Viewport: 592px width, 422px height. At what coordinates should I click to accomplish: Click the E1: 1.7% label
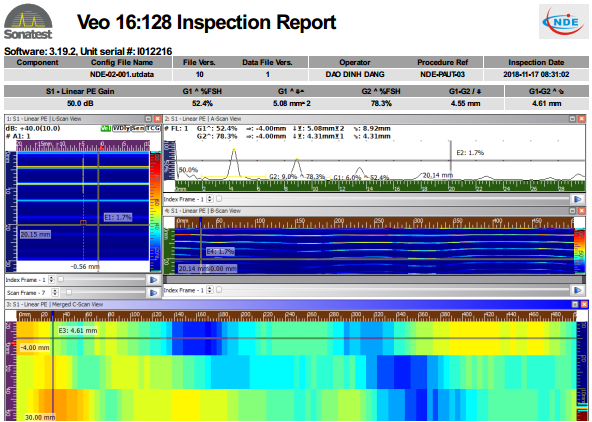(118, 217)
